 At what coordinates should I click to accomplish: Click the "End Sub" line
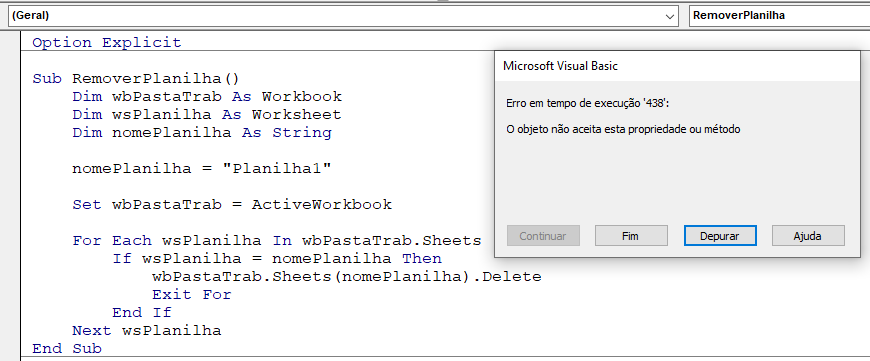(x=67, y=348)
